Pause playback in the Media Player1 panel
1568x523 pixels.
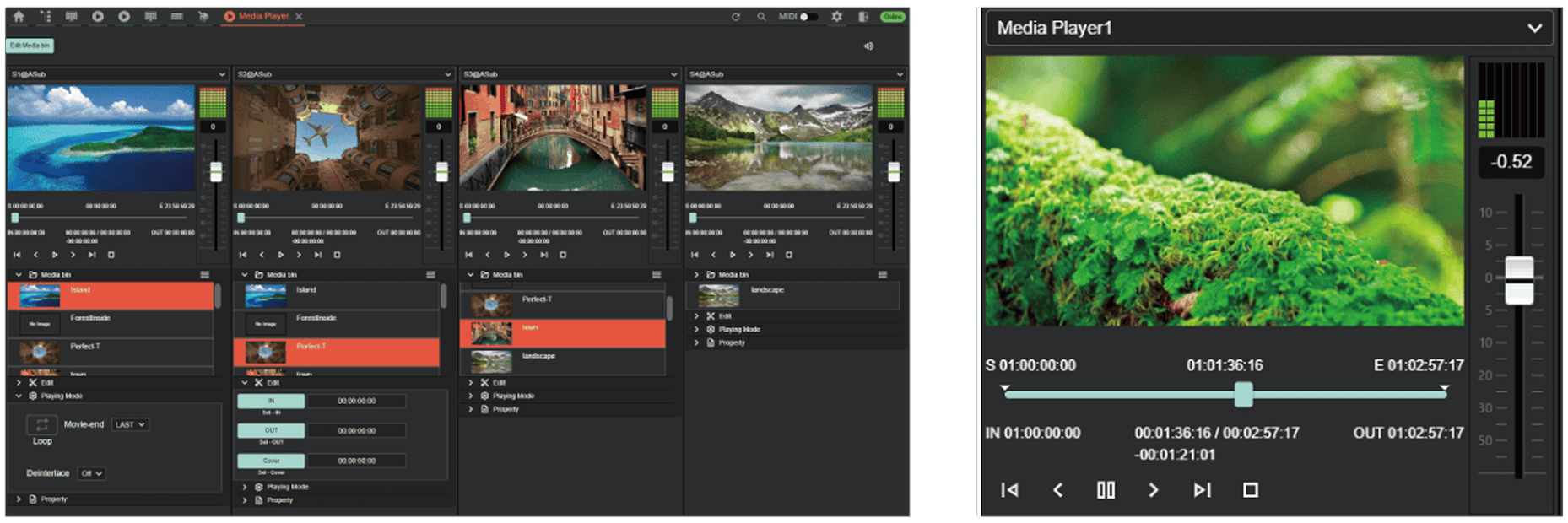pyautogui.click(x=1106, y=490)
